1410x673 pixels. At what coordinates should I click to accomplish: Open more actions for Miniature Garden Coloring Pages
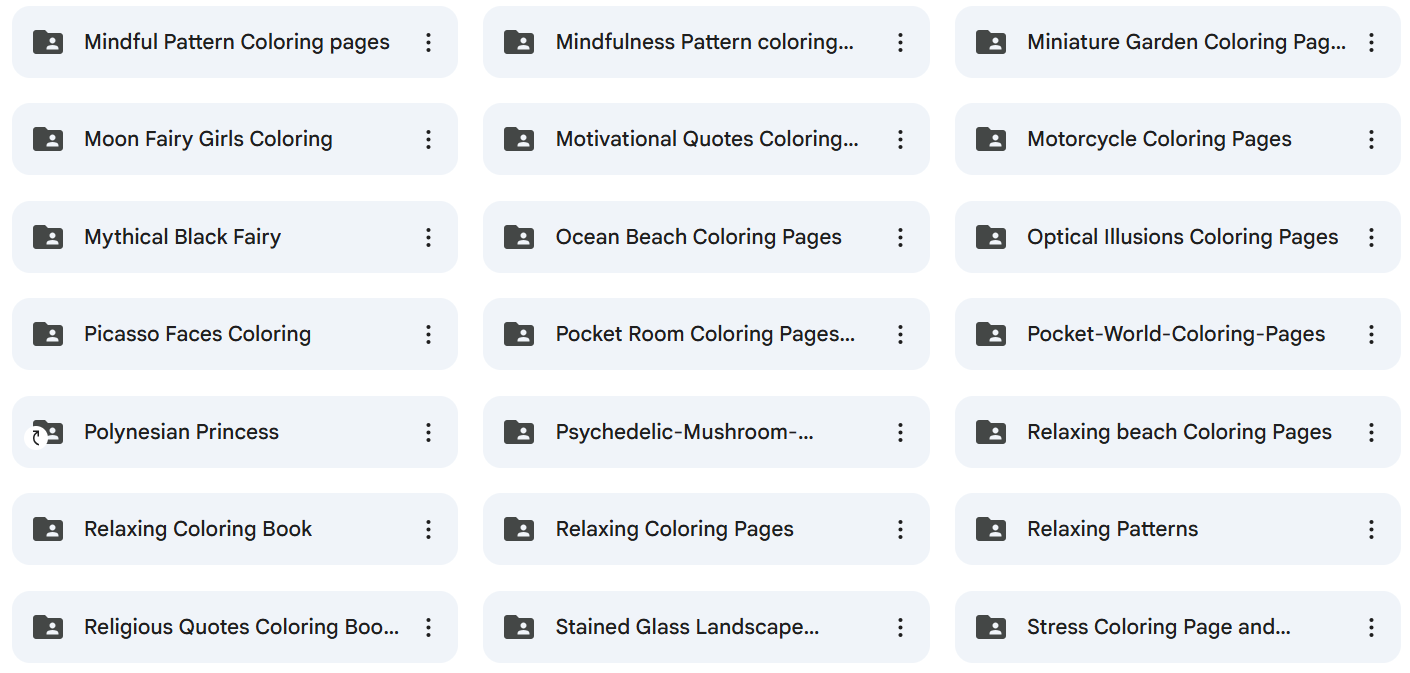[1371, 42]
